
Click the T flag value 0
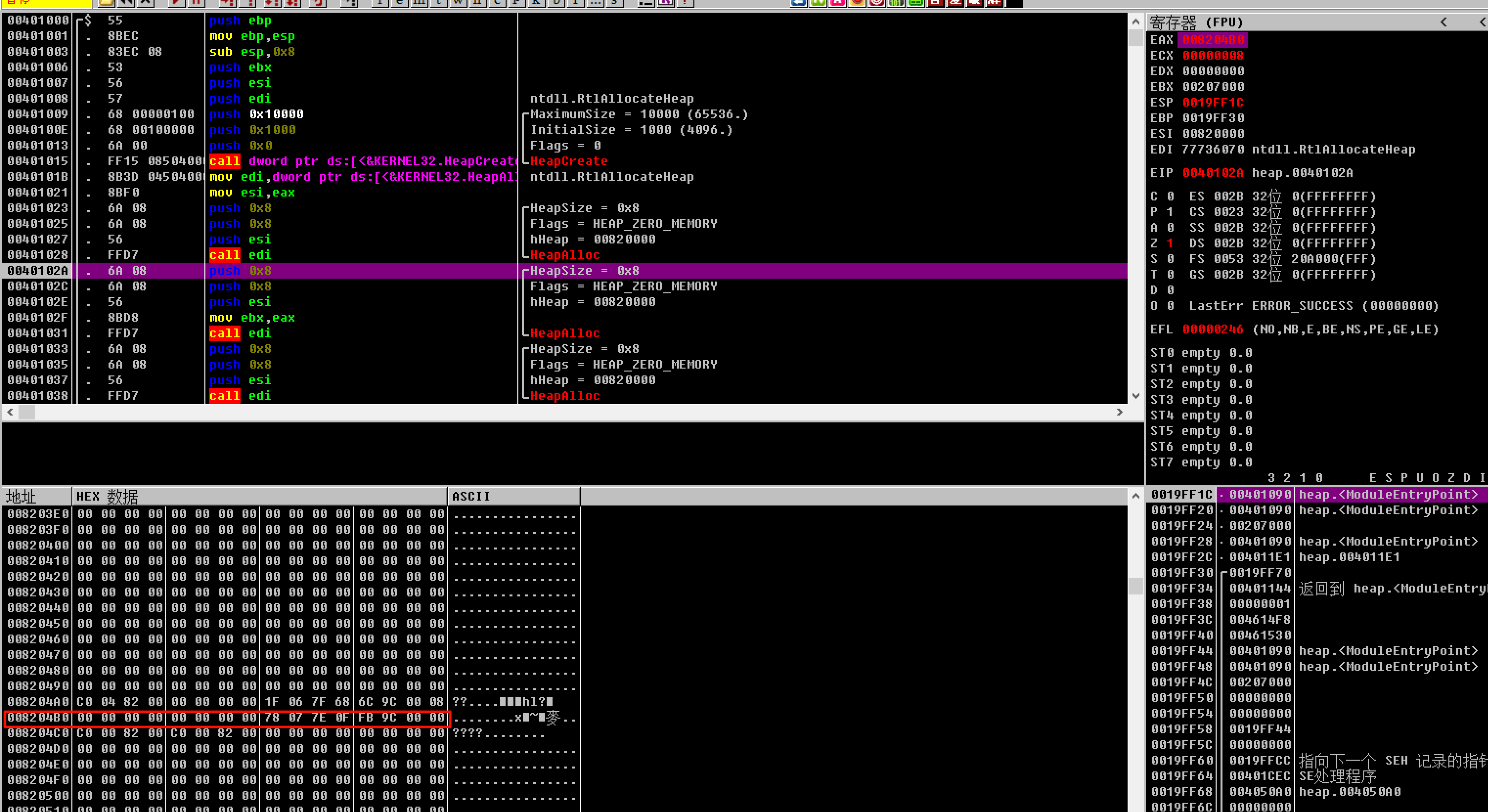pos(1170,274)
